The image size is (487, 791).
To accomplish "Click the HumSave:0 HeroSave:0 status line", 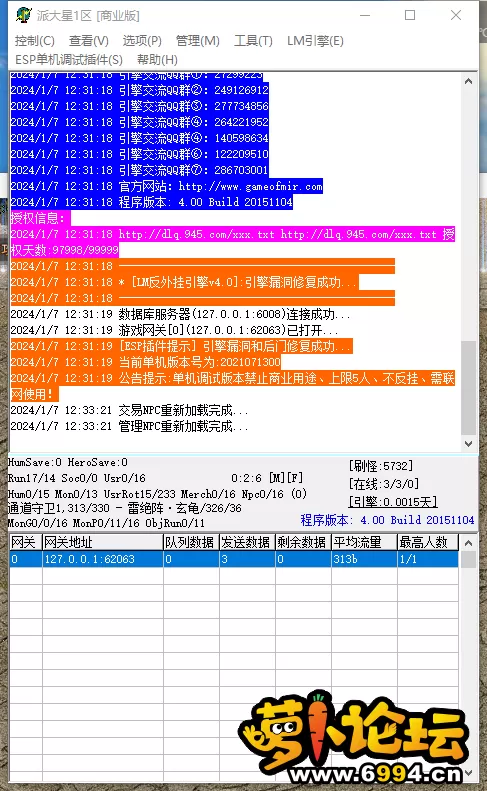I will point(68,462).
